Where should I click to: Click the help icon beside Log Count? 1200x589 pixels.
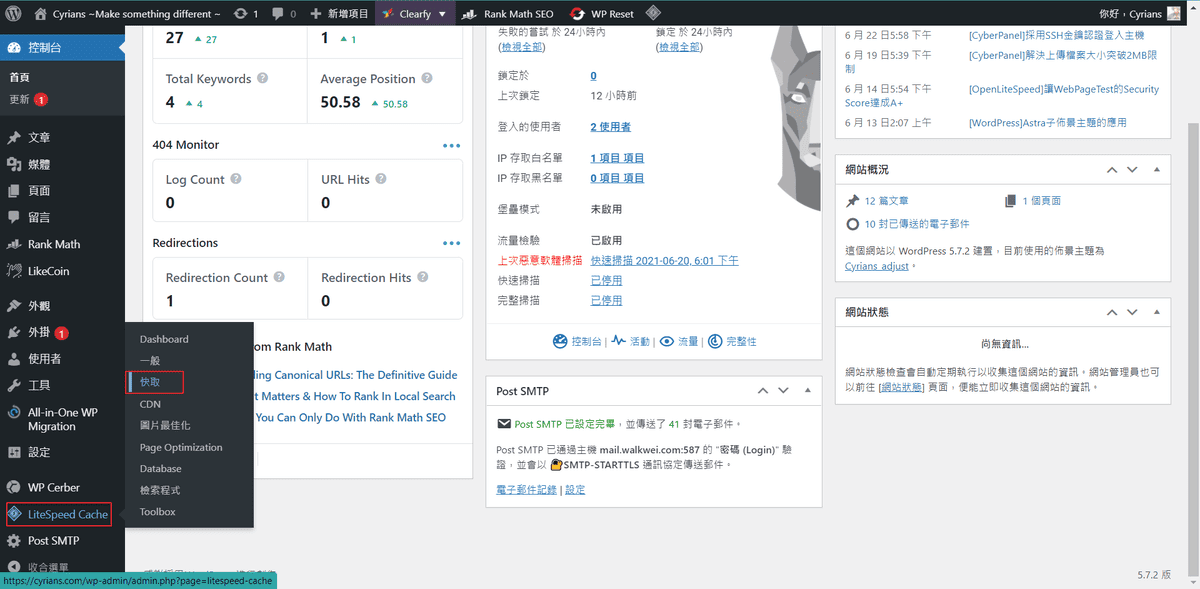click(236, 179)
